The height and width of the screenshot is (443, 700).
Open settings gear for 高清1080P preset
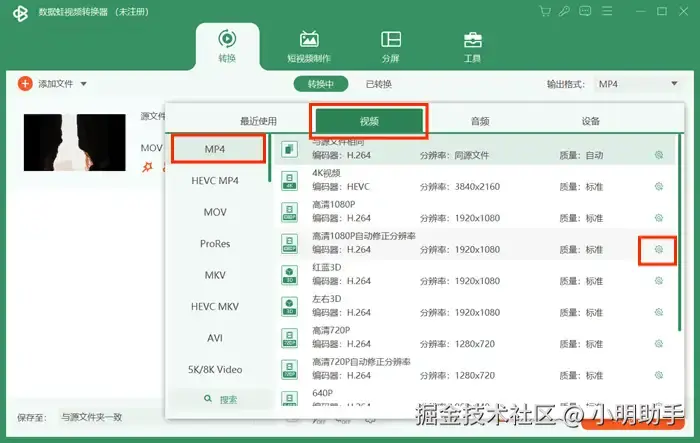pyautogui.click(x=659, y=218)
